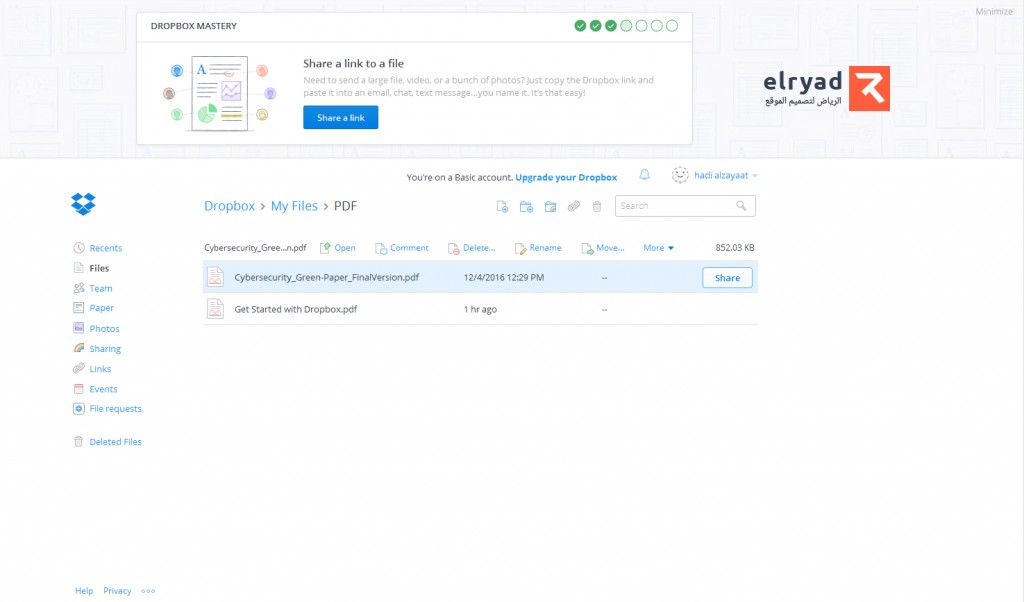Click Delete... in the file action bar
Screen dimensions: 1024x602
(472, 248)
